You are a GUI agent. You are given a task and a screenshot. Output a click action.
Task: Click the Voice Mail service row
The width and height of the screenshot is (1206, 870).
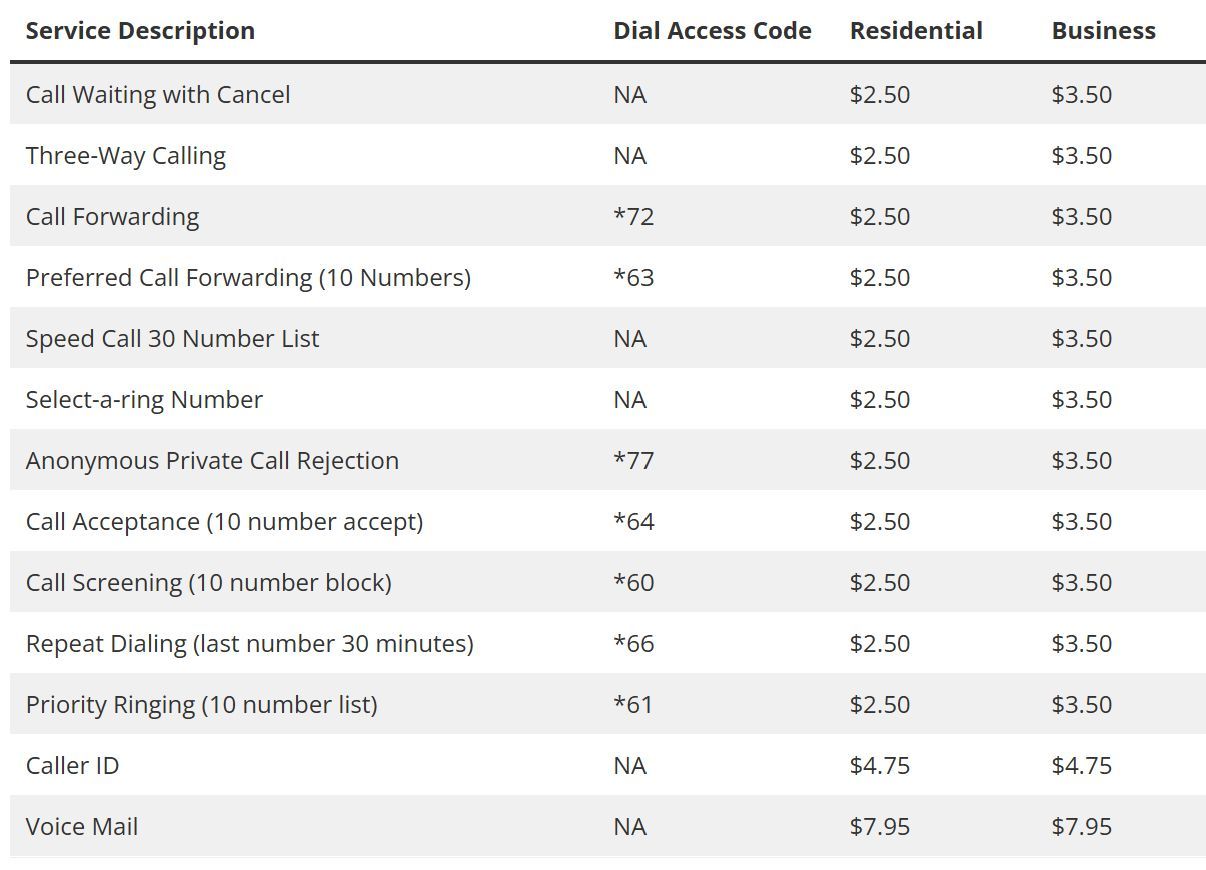coord(608,827)
